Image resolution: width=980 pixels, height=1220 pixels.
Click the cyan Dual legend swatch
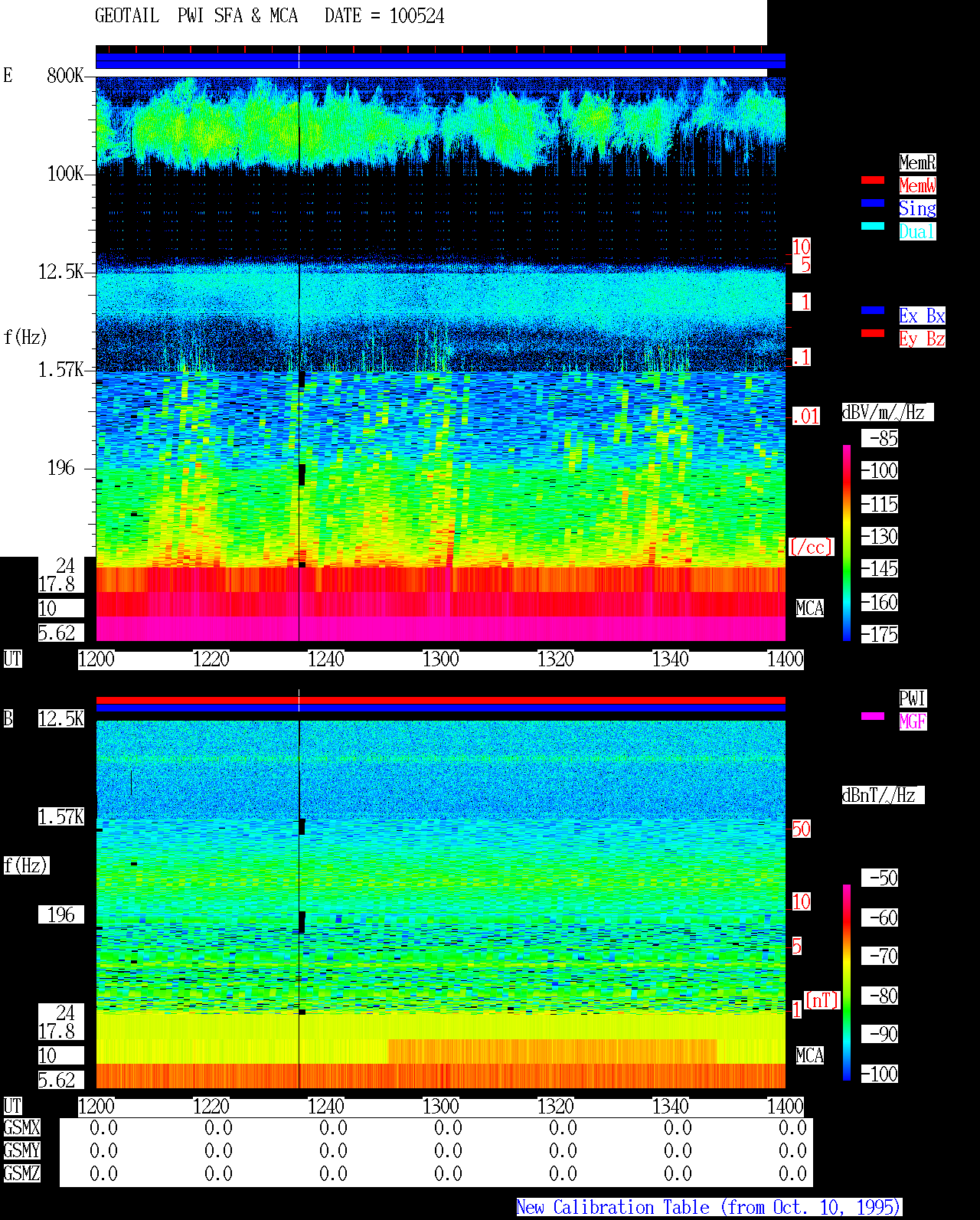click(873, 226)
